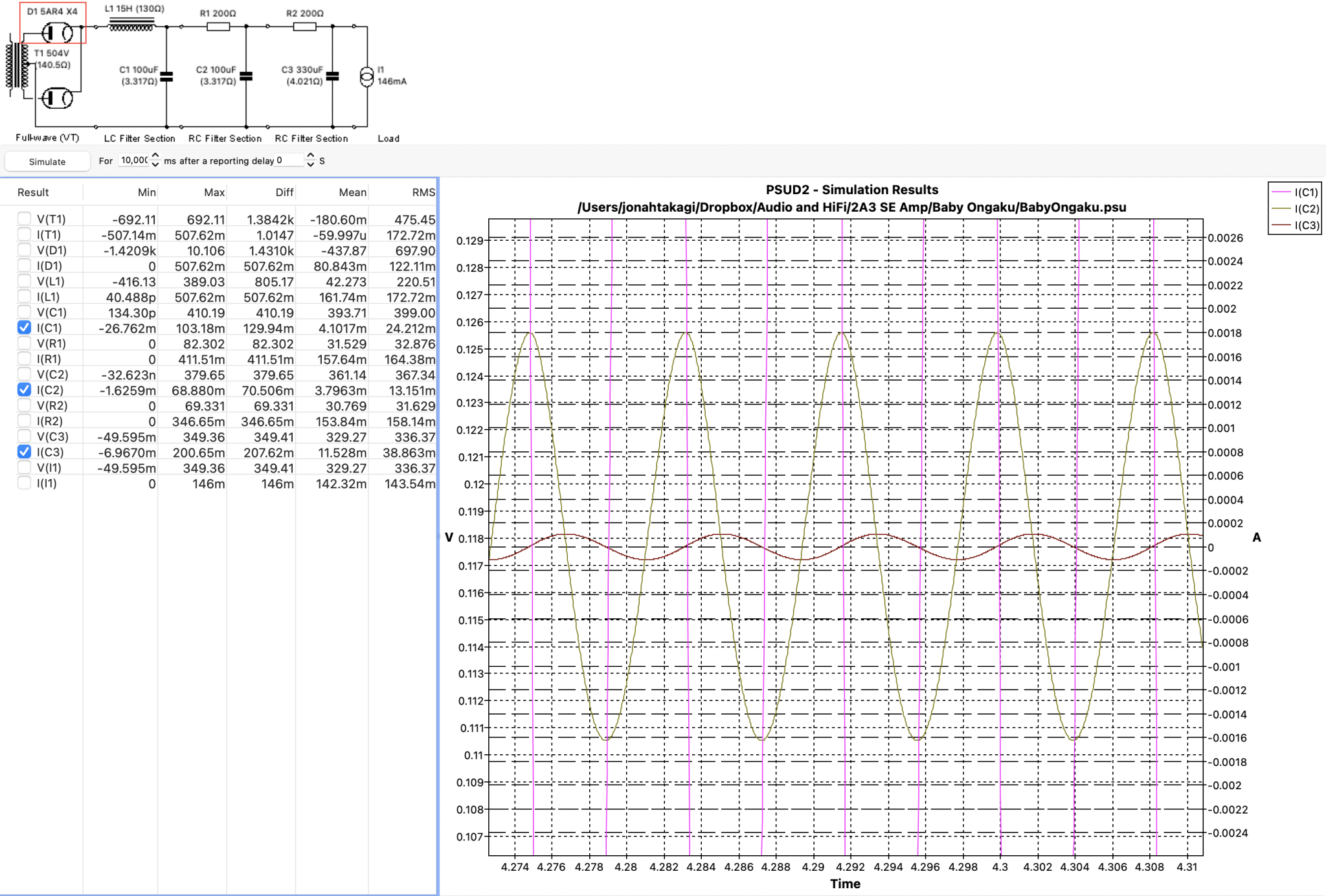Select the C3 330uF capacitor symbol
Image resolution: width=1326 pixels, height=896 pixels.
[x=332, y=76]
